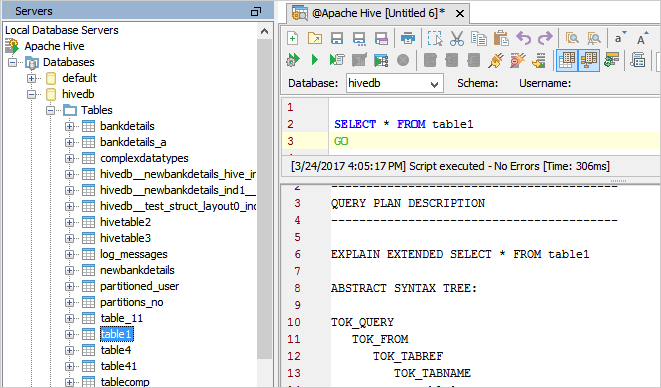The image size is (661, 388).
Task: Select the hivetable3 table
Action: click(x=125, y=238)
